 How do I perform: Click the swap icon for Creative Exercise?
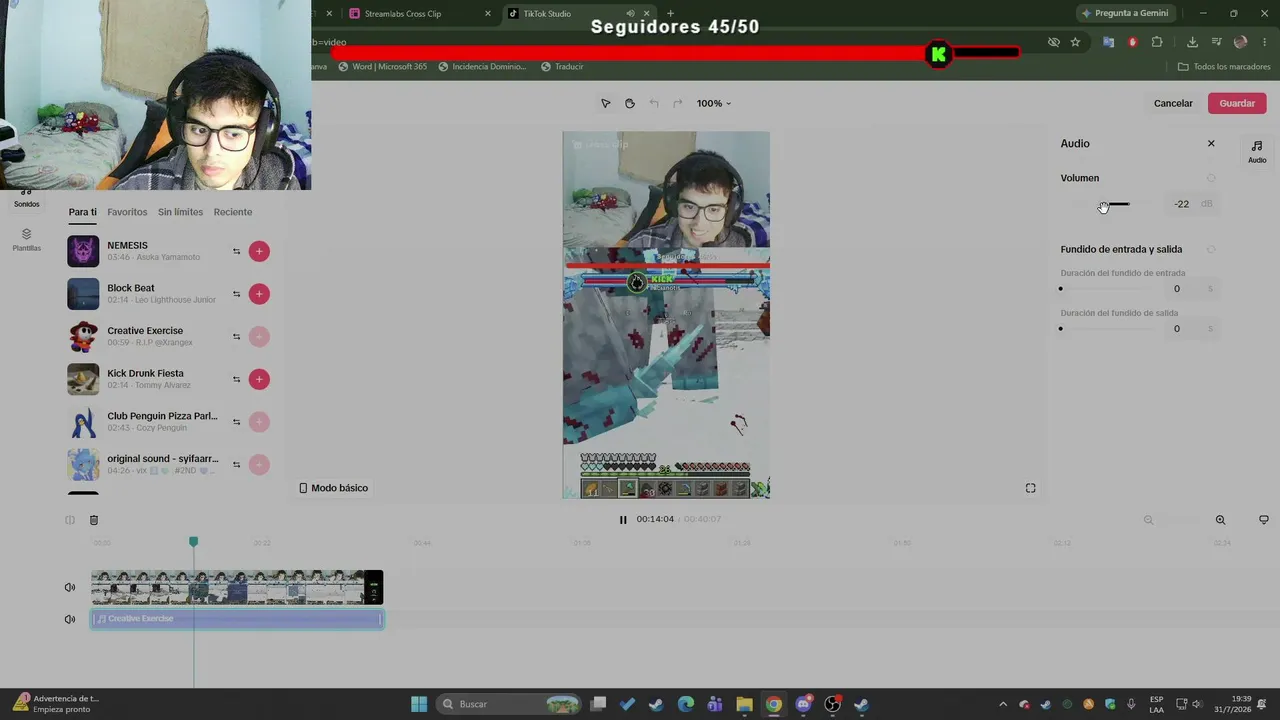tap(237, 337)
